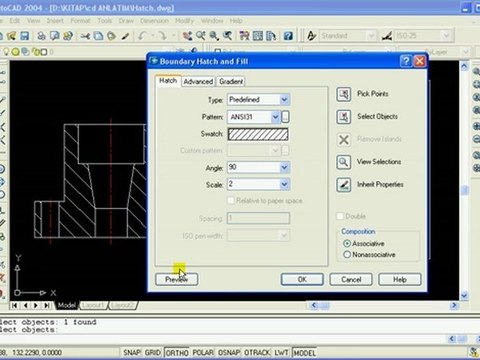Viewport: 480px width, 360px height.
Task: Click the Cut scissors icon
Action: (85, 36)
